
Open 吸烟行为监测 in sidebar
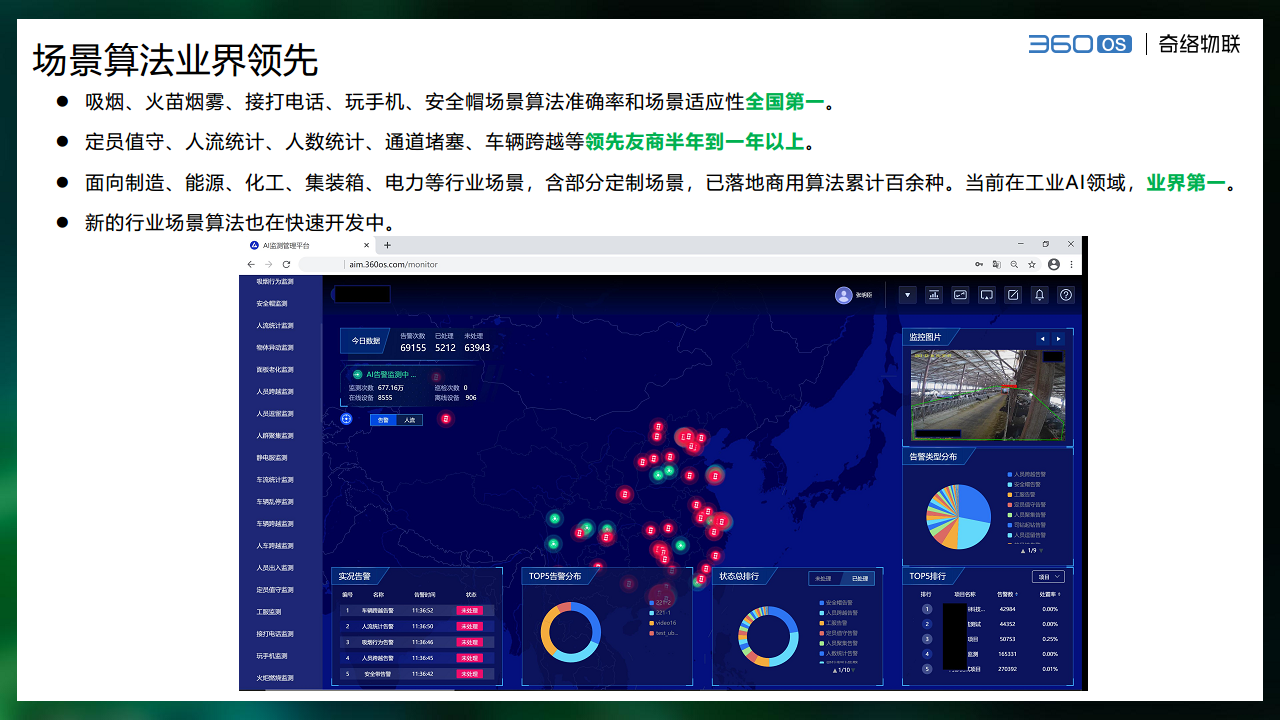pos(275,281)
